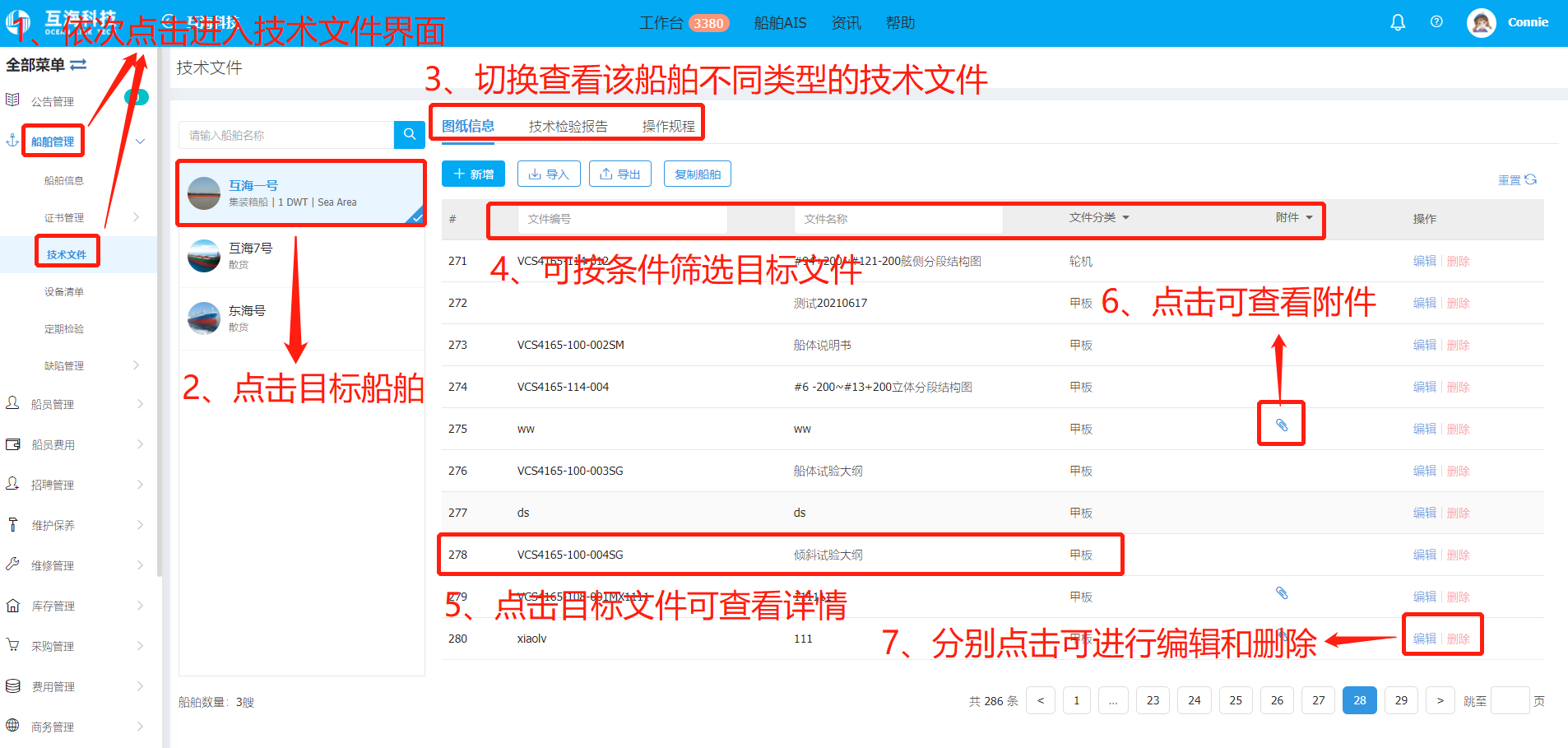Click the 导入 button
Image resolution: width=1568 pixels, height=748 pixels.
click(x=549, y=174)
